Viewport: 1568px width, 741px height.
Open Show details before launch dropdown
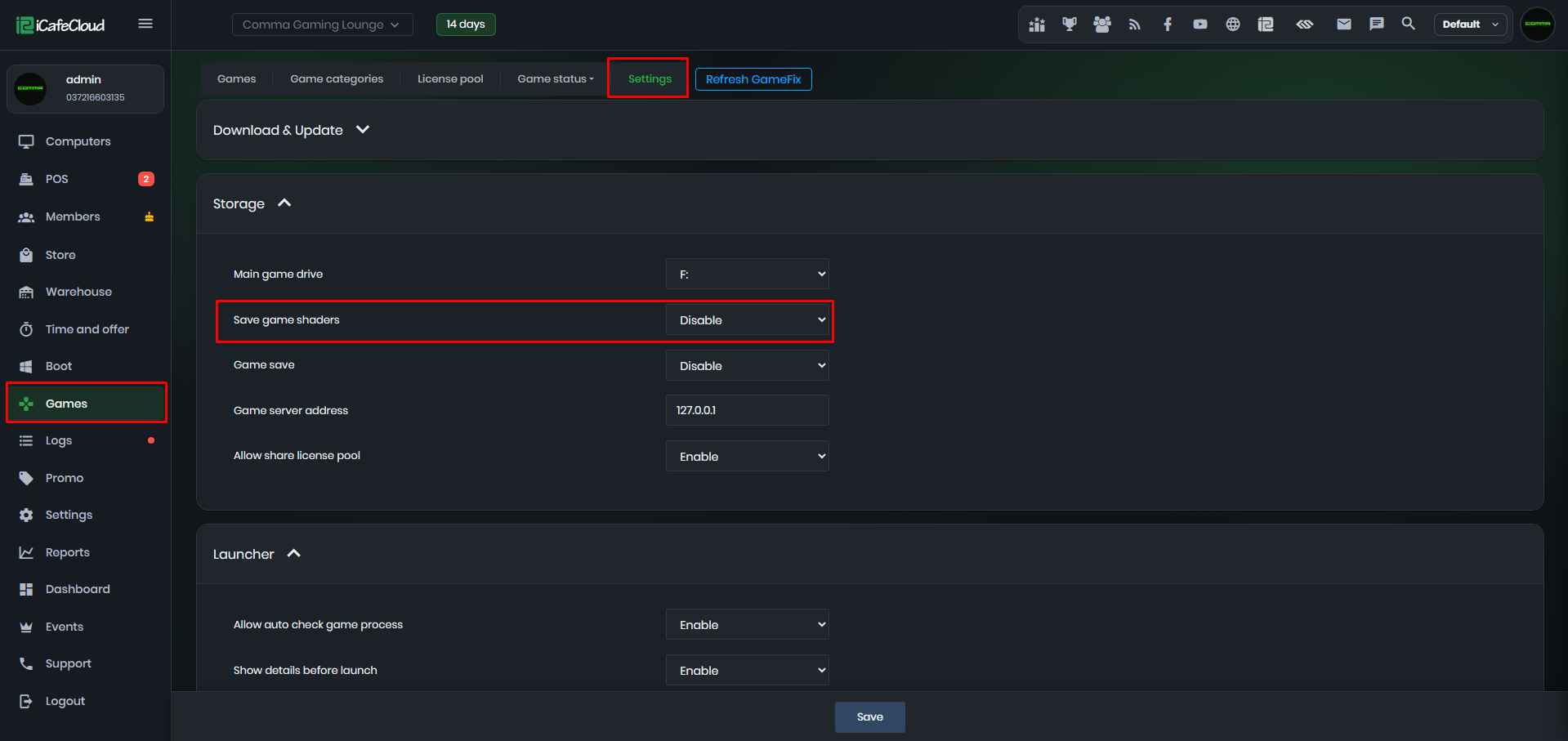point(747,671)
